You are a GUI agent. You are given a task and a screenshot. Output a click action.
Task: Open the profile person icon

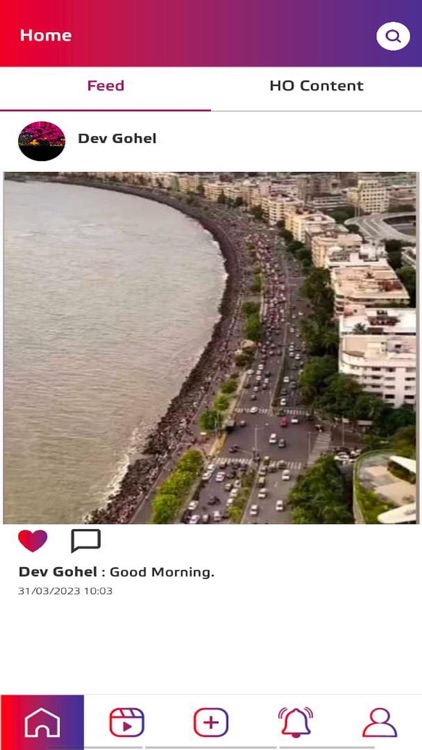tap(379, 722)
